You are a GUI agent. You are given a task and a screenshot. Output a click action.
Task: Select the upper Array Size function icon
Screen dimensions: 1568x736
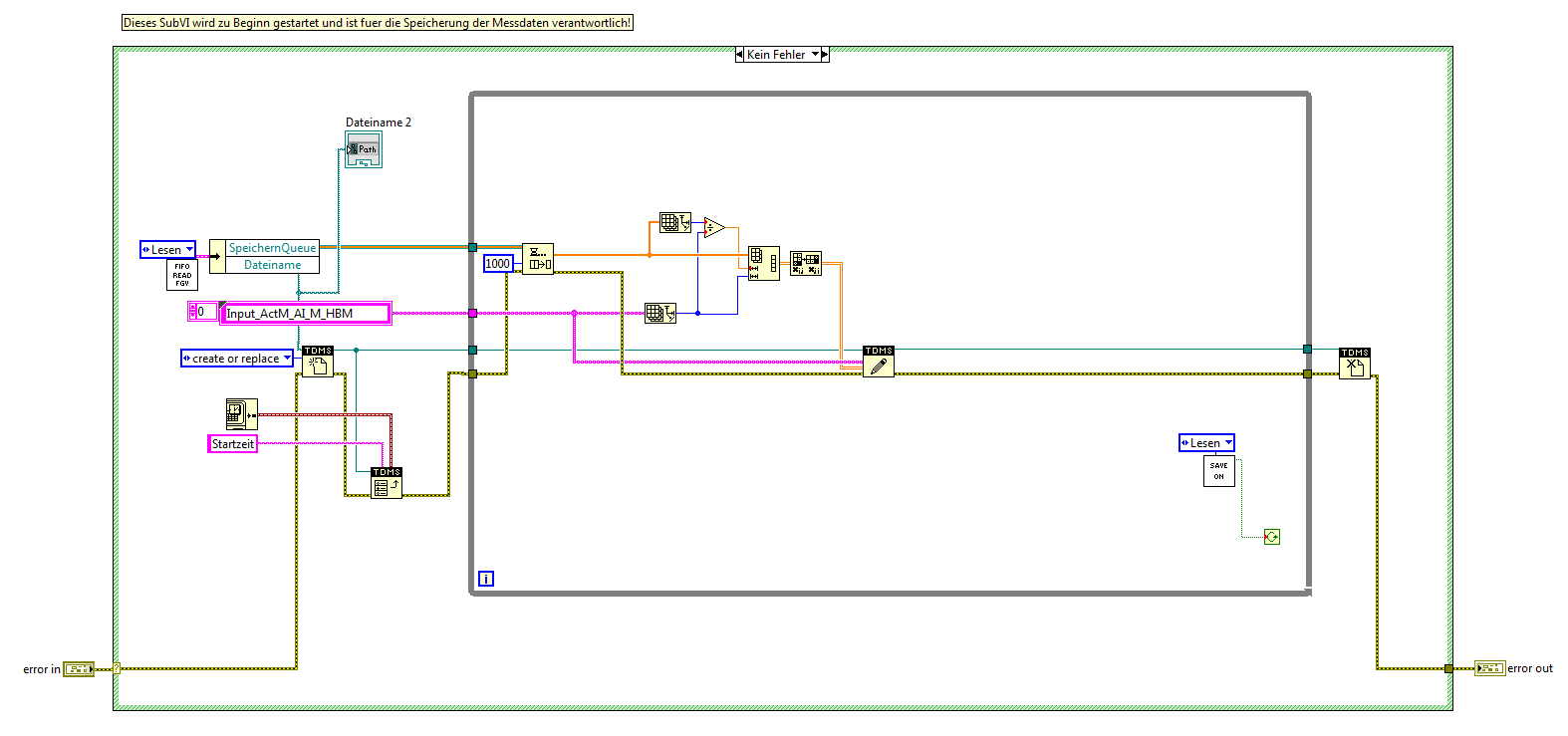tap(675, 223)
